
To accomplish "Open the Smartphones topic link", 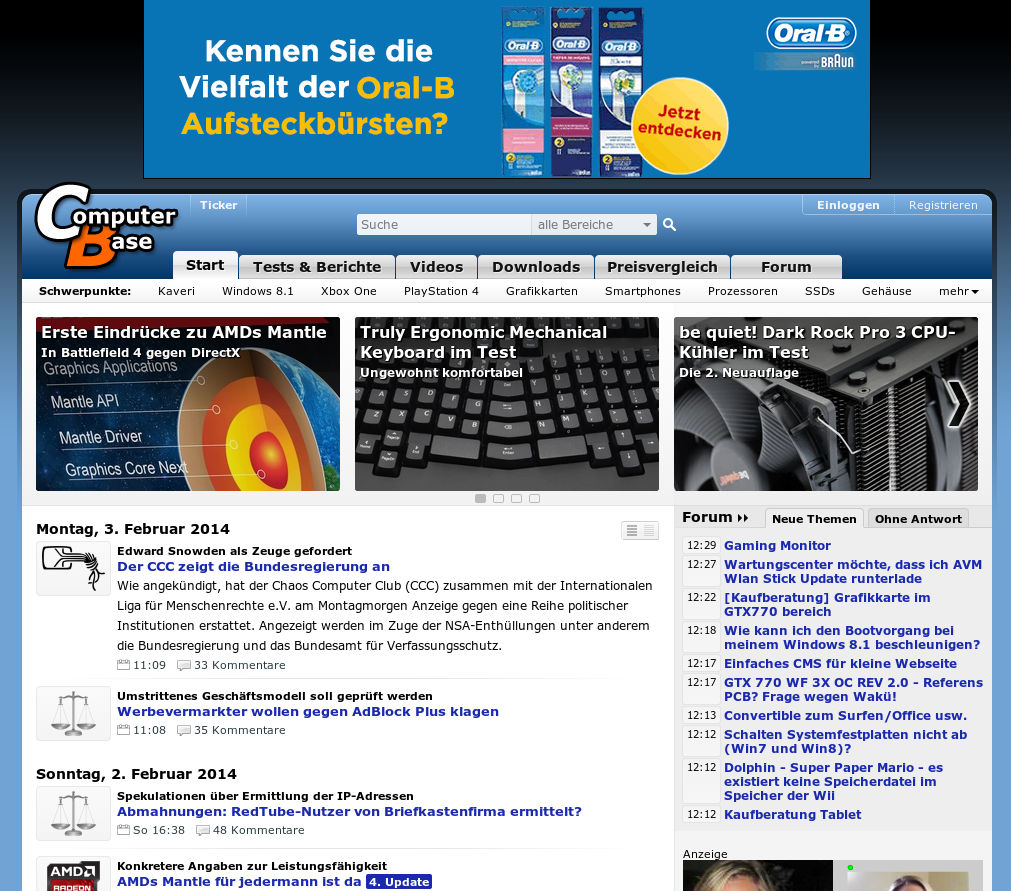I will pos(643,291).
